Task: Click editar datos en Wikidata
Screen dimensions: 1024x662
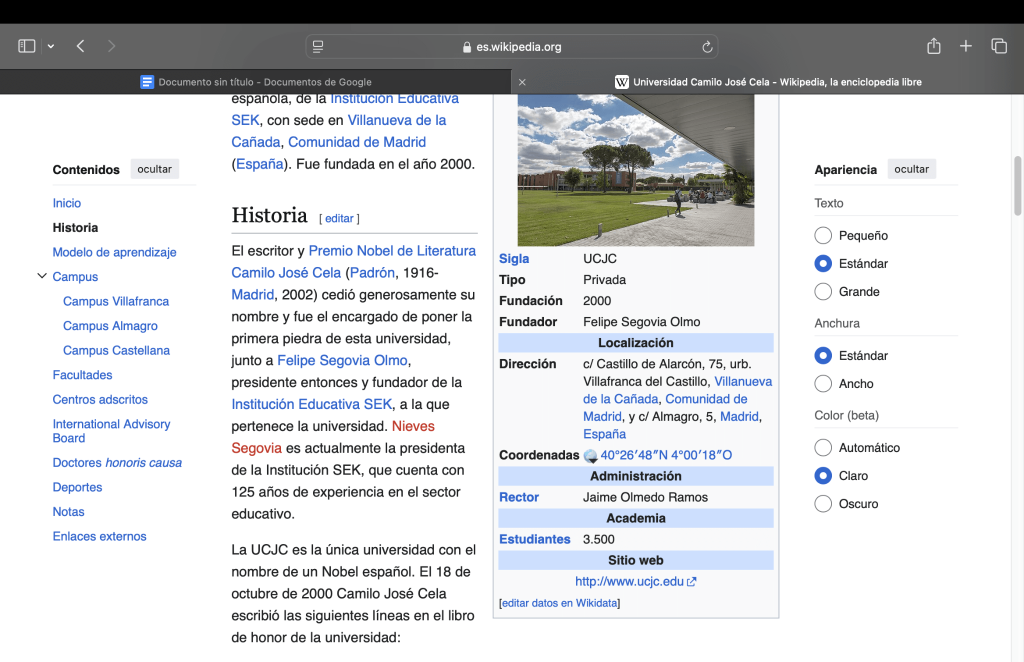Action: [559, 603]
